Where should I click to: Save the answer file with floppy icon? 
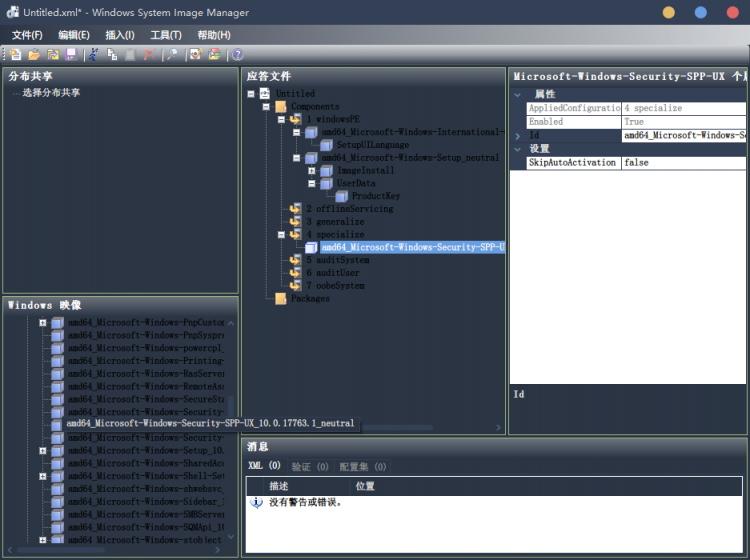[71, 54]
